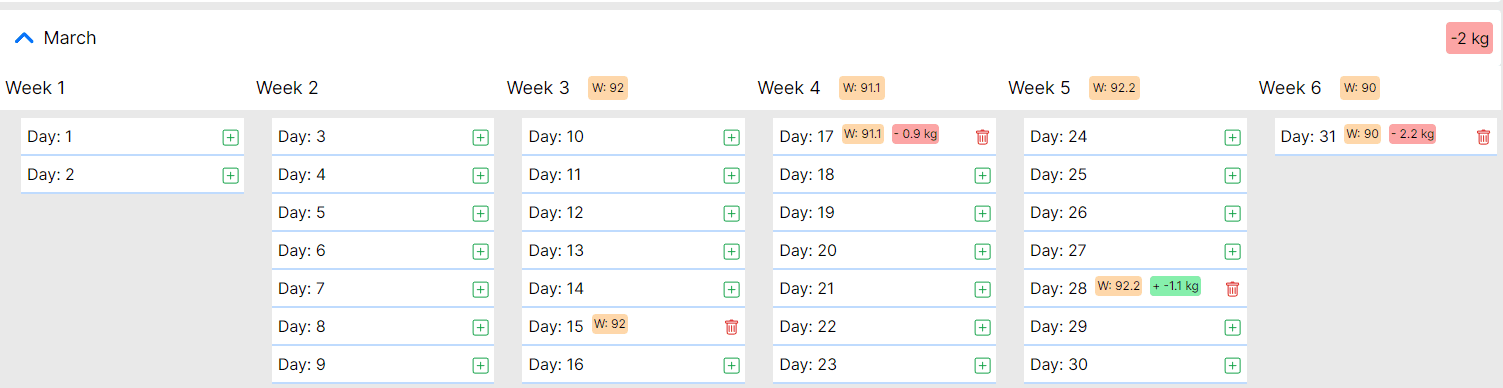Click the March month label
This screenshot has width=1503, height=388.
click(x=70, y=38)
